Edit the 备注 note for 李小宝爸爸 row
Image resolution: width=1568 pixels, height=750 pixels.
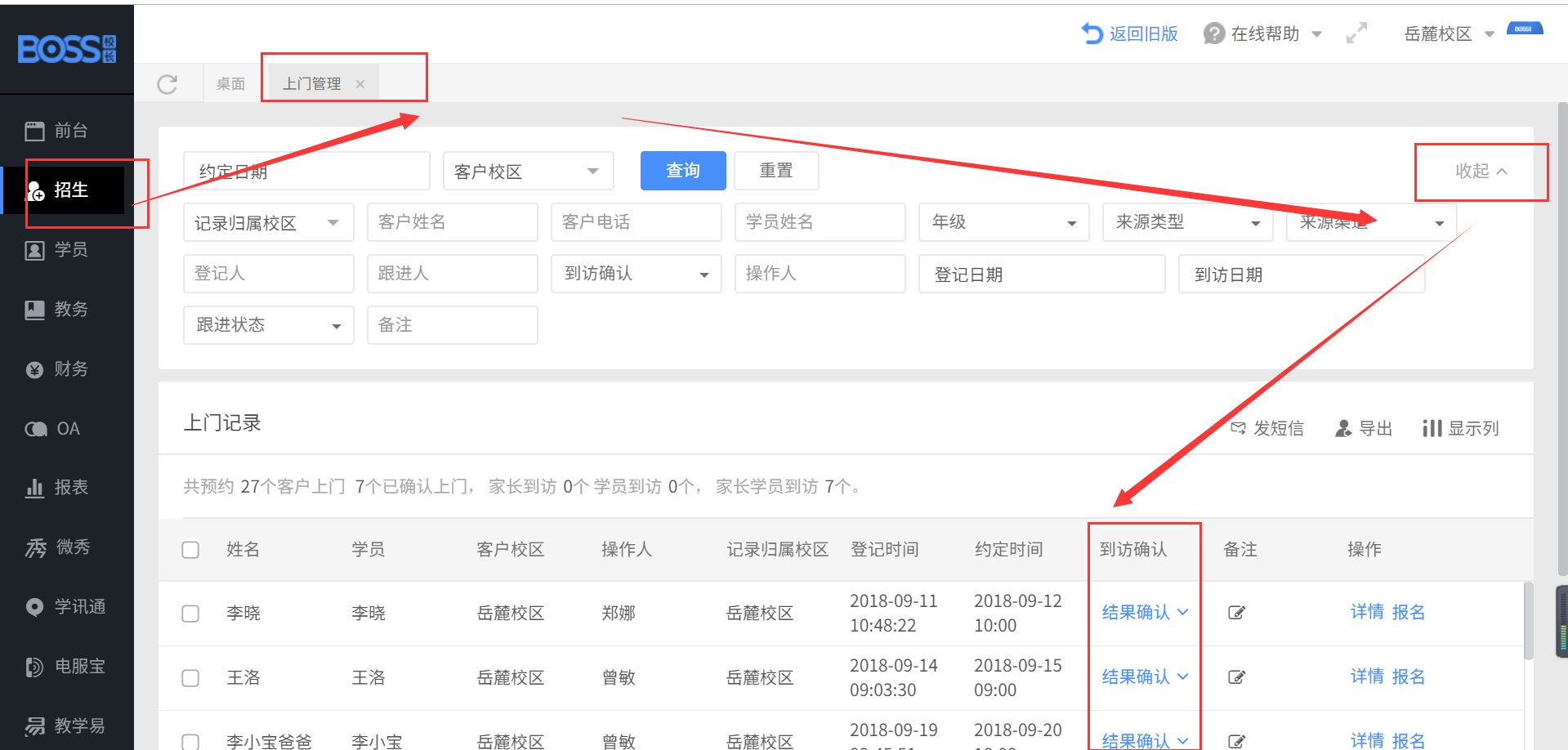tap(1236, 741)
